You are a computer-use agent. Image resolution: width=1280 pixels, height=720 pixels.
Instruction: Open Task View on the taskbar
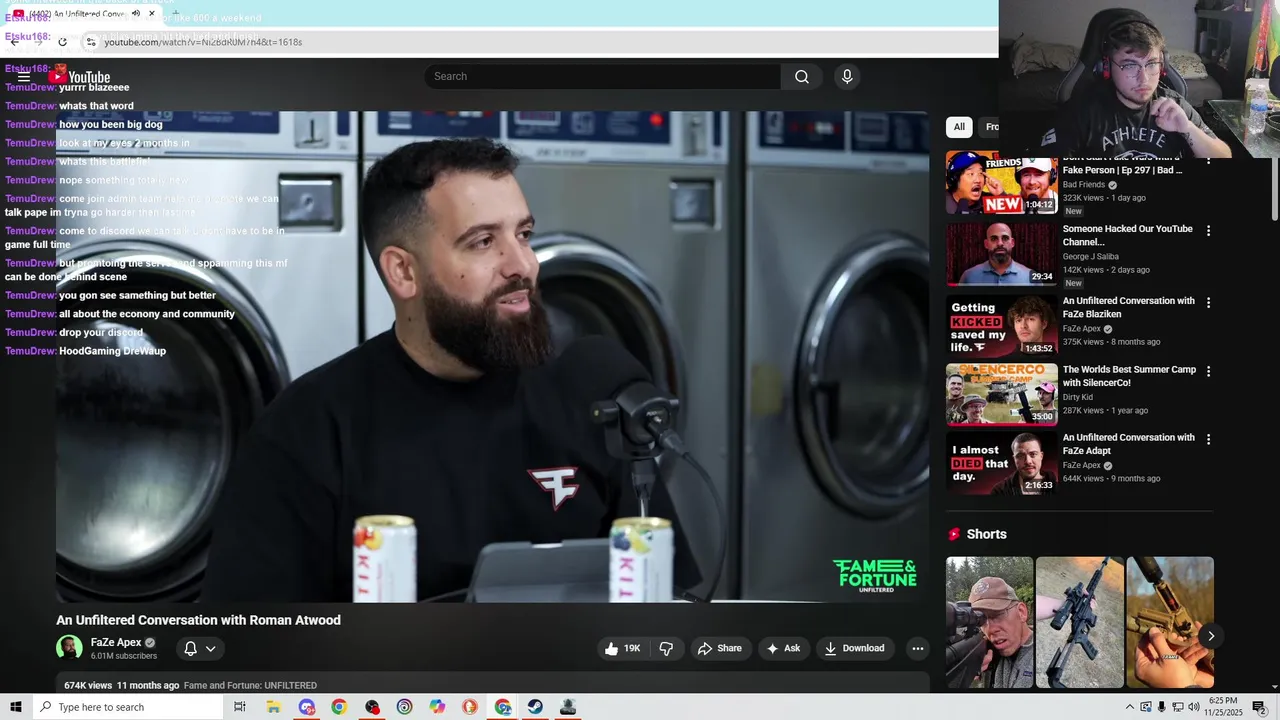pos(240,707)
